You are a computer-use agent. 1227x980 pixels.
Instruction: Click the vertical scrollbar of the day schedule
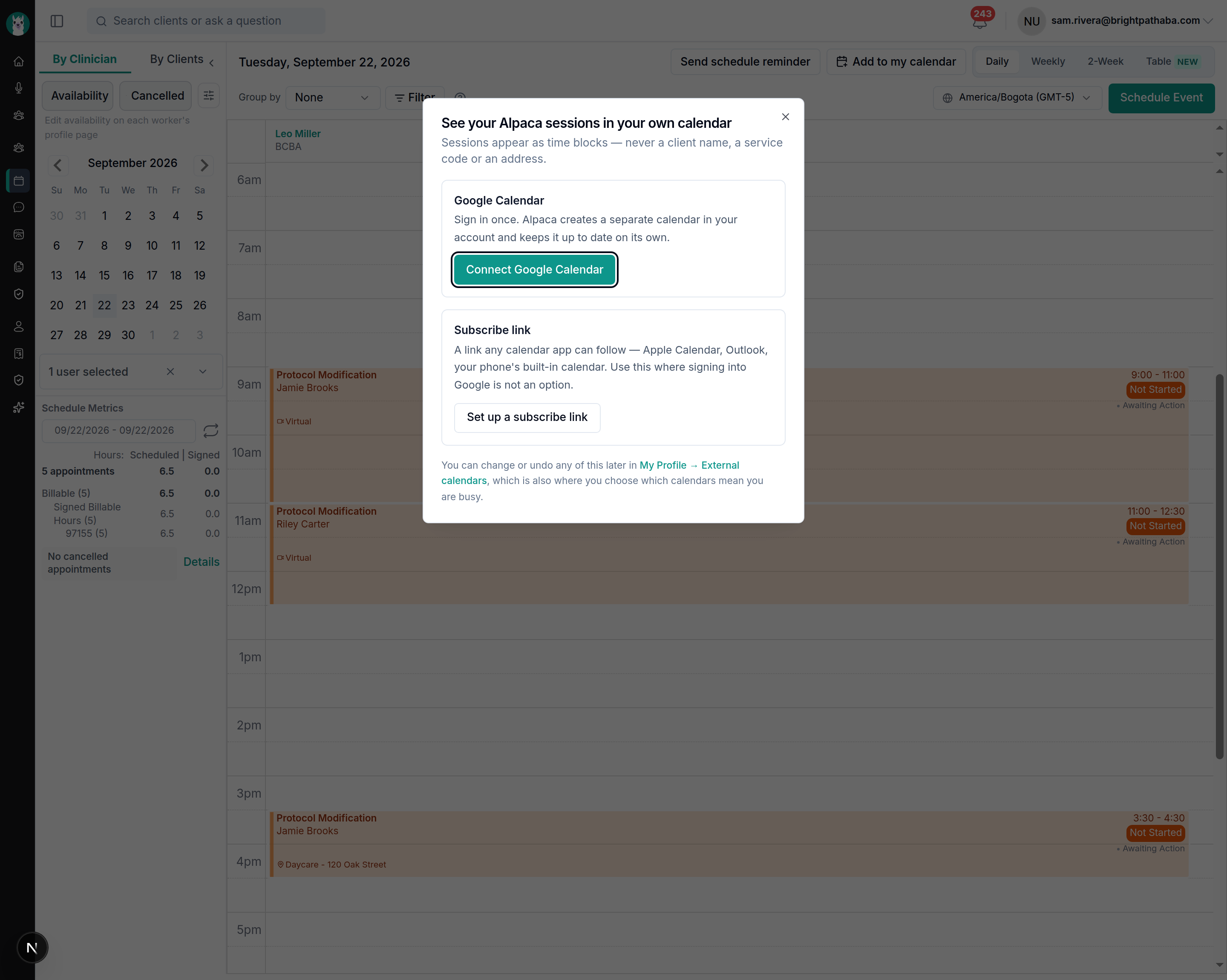pos(1219,566)
